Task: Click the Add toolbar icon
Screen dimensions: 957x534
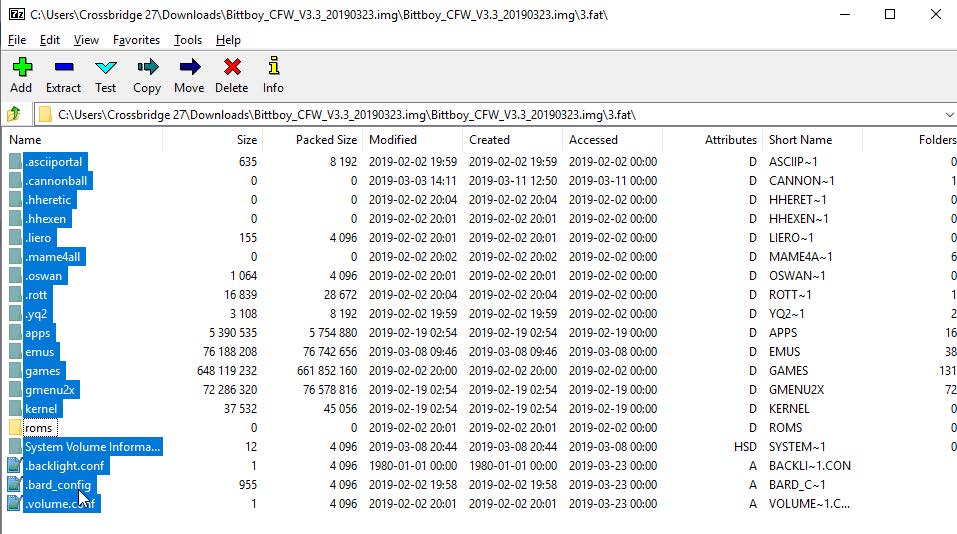Action: click(x=22, y=67)
